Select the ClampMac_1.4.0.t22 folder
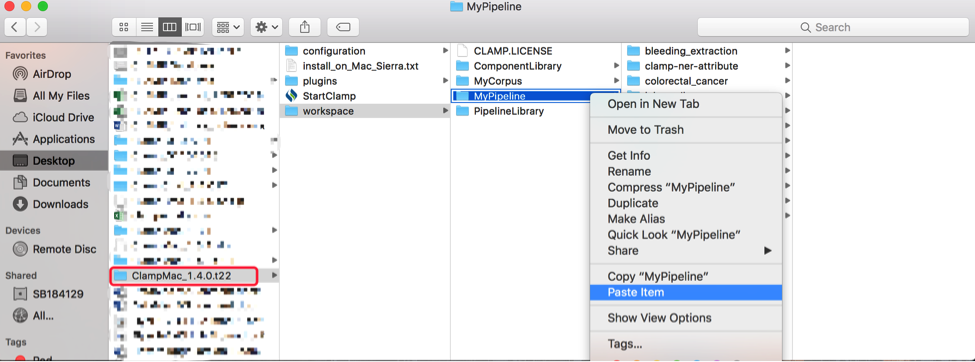 183,276
